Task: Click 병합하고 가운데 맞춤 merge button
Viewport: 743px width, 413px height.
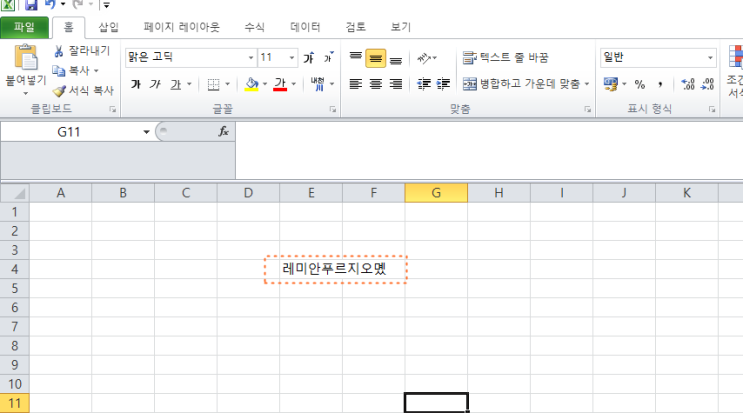Action: 521,84
